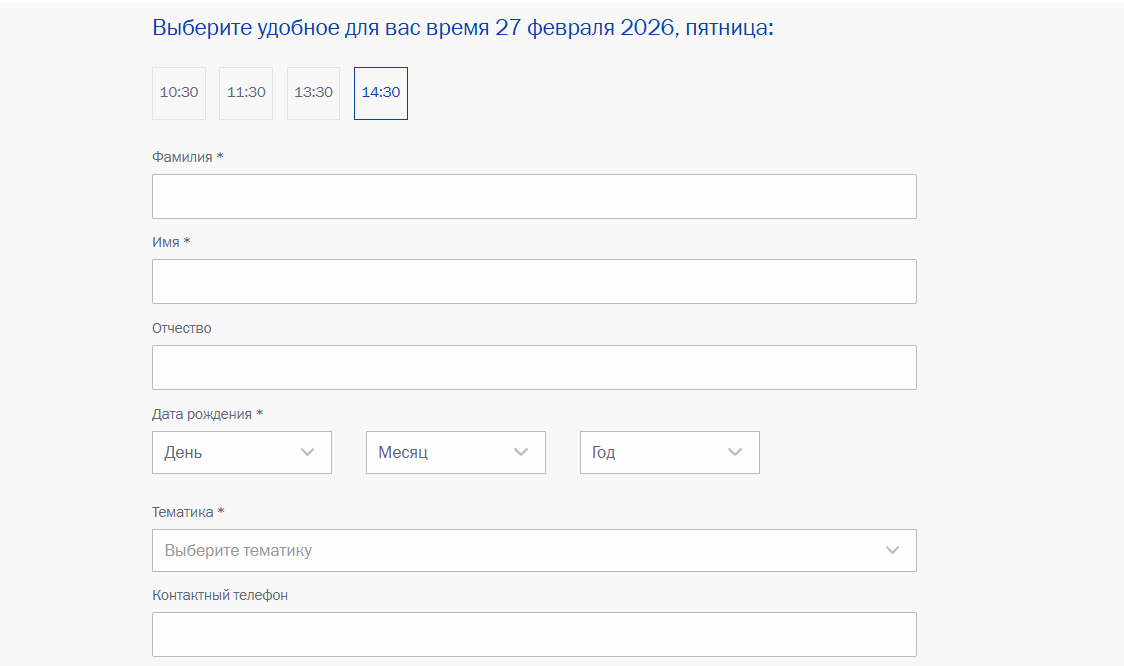The image size is (1124, 666).
Task: Select the 10:30 time slot
Action: (x=179, y=93)
